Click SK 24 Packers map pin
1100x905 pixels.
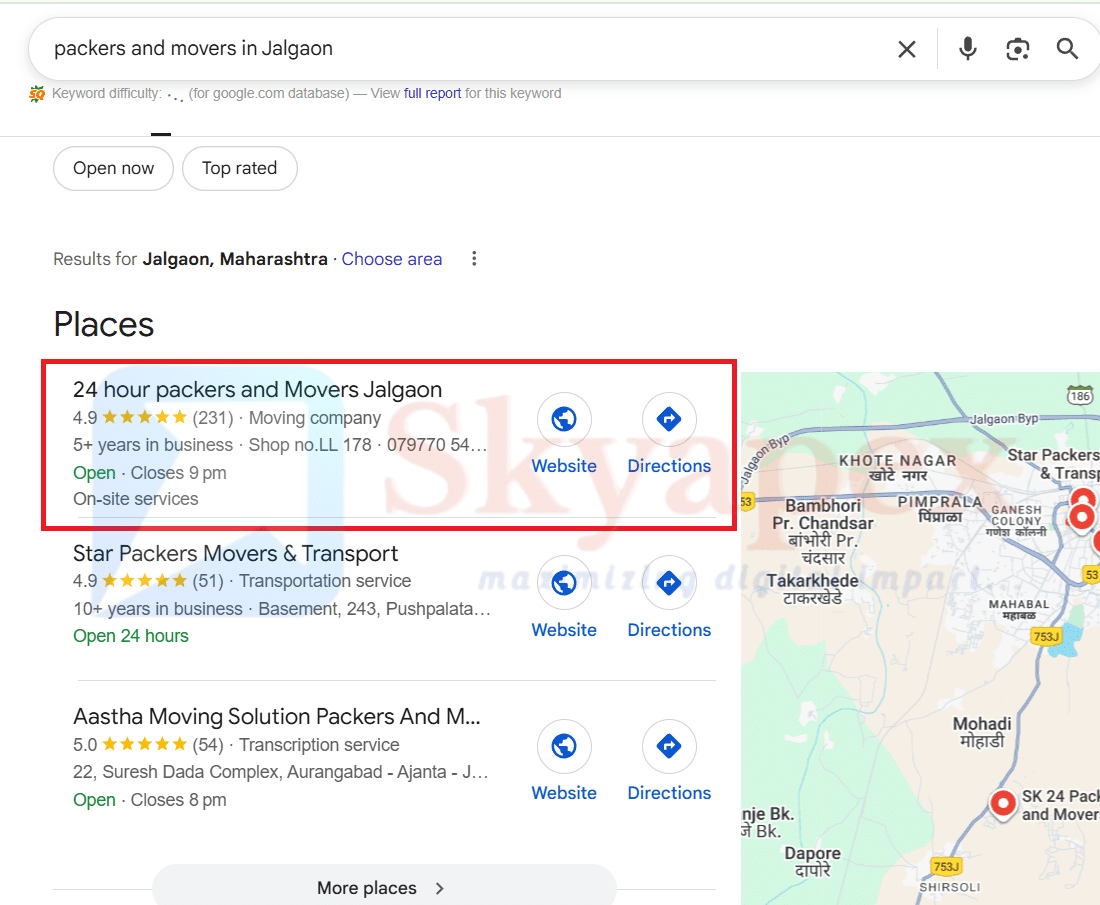click(x=1002, y=802)
